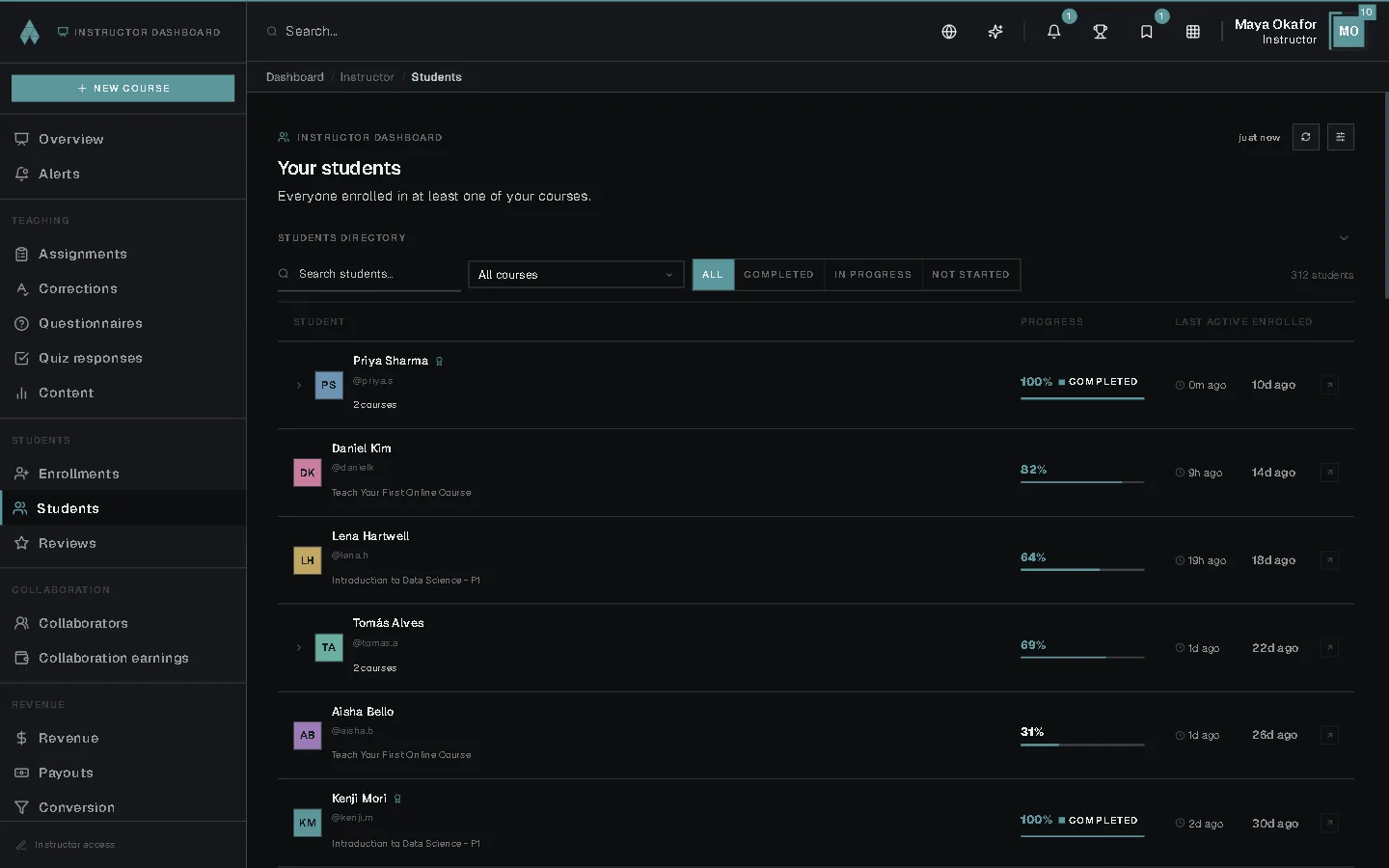Image resolution: width=1389 pixels, height=868 pixels.
Task: Click the LH avatar of Lena Hartwell
Action: click(x=308, y=560)
